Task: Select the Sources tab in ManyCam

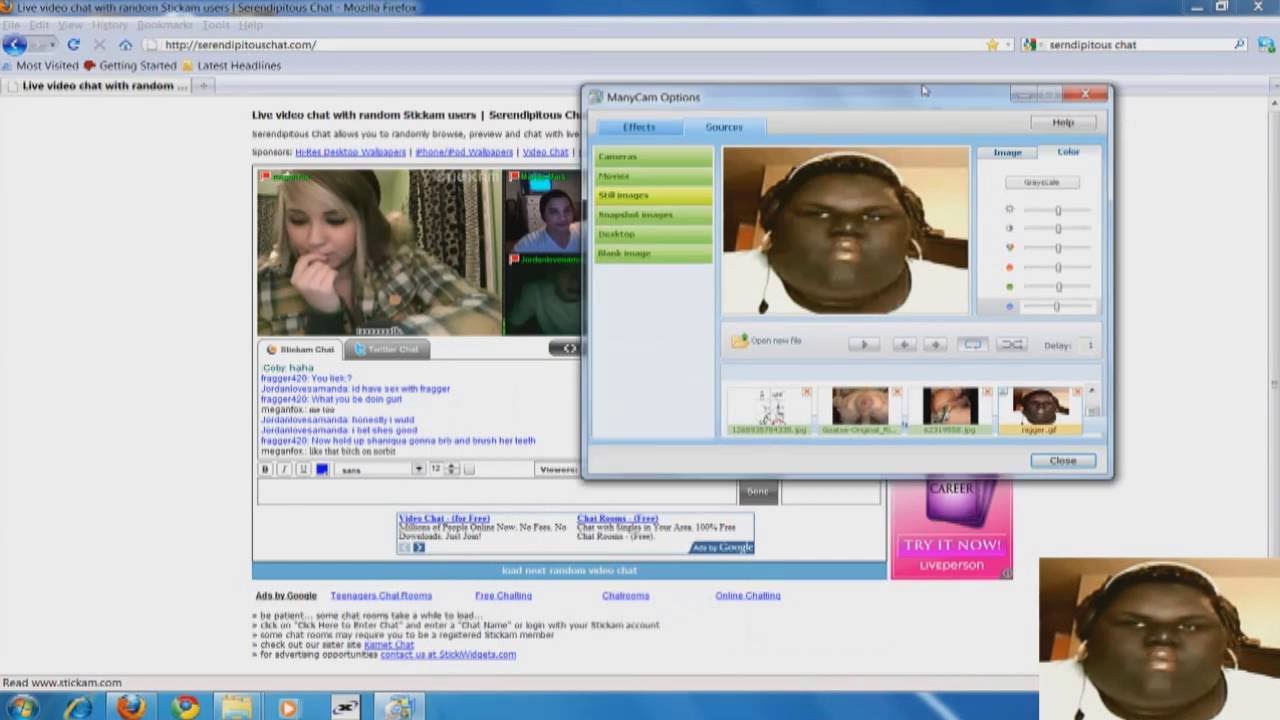Action: [724, 127]
